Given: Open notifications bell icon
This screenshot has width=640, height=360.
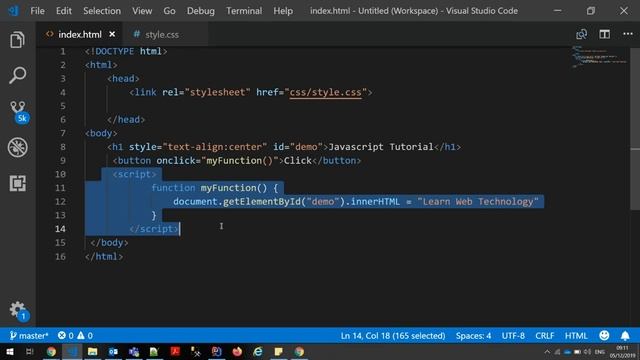Looking at the screenshot, I should click(x=625, y=336).
